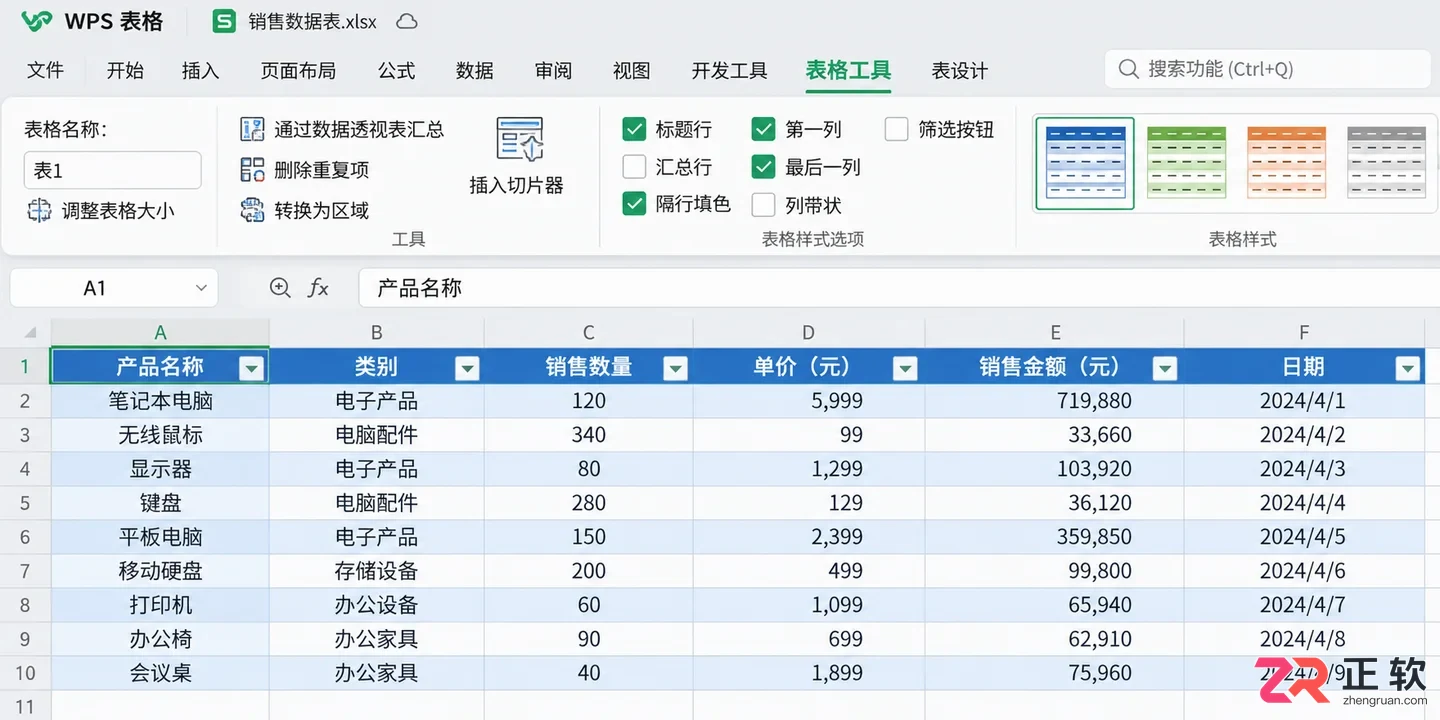The width and height of the screenshot is (1440, 720).
Task: Switch to the 开始 tab
Action: [x=125, y=70]
